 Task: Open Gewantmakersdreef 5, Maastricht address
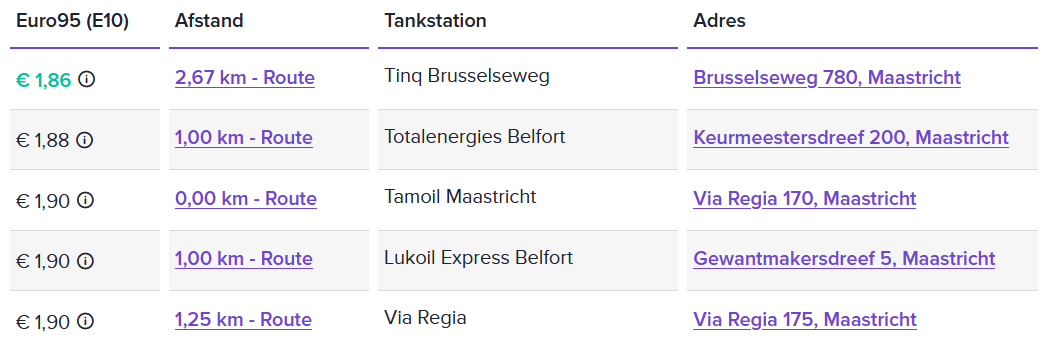click(x=844, y=259)
